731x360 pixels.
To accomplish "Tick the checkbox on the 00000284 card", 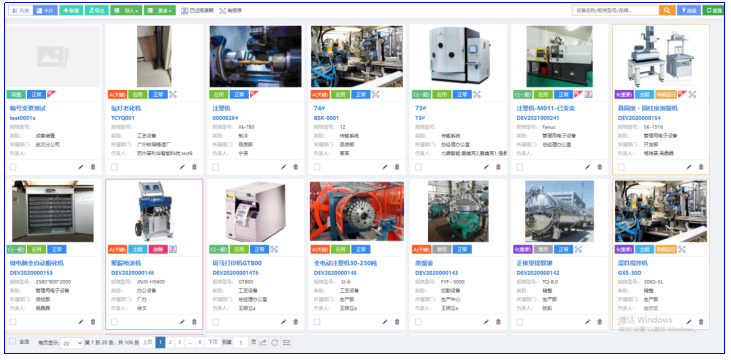I will 215,167.
